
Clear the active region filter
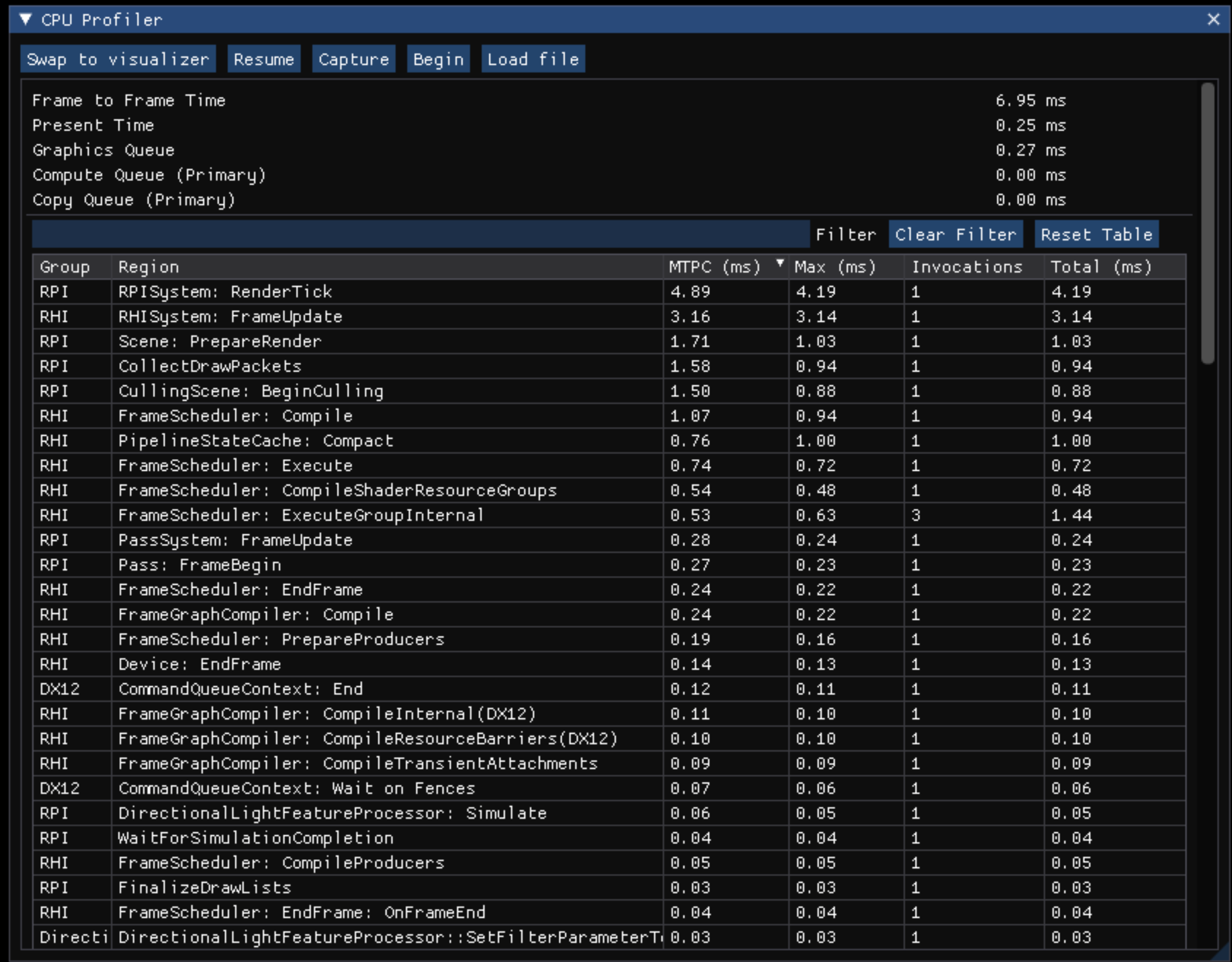point(955,234)
